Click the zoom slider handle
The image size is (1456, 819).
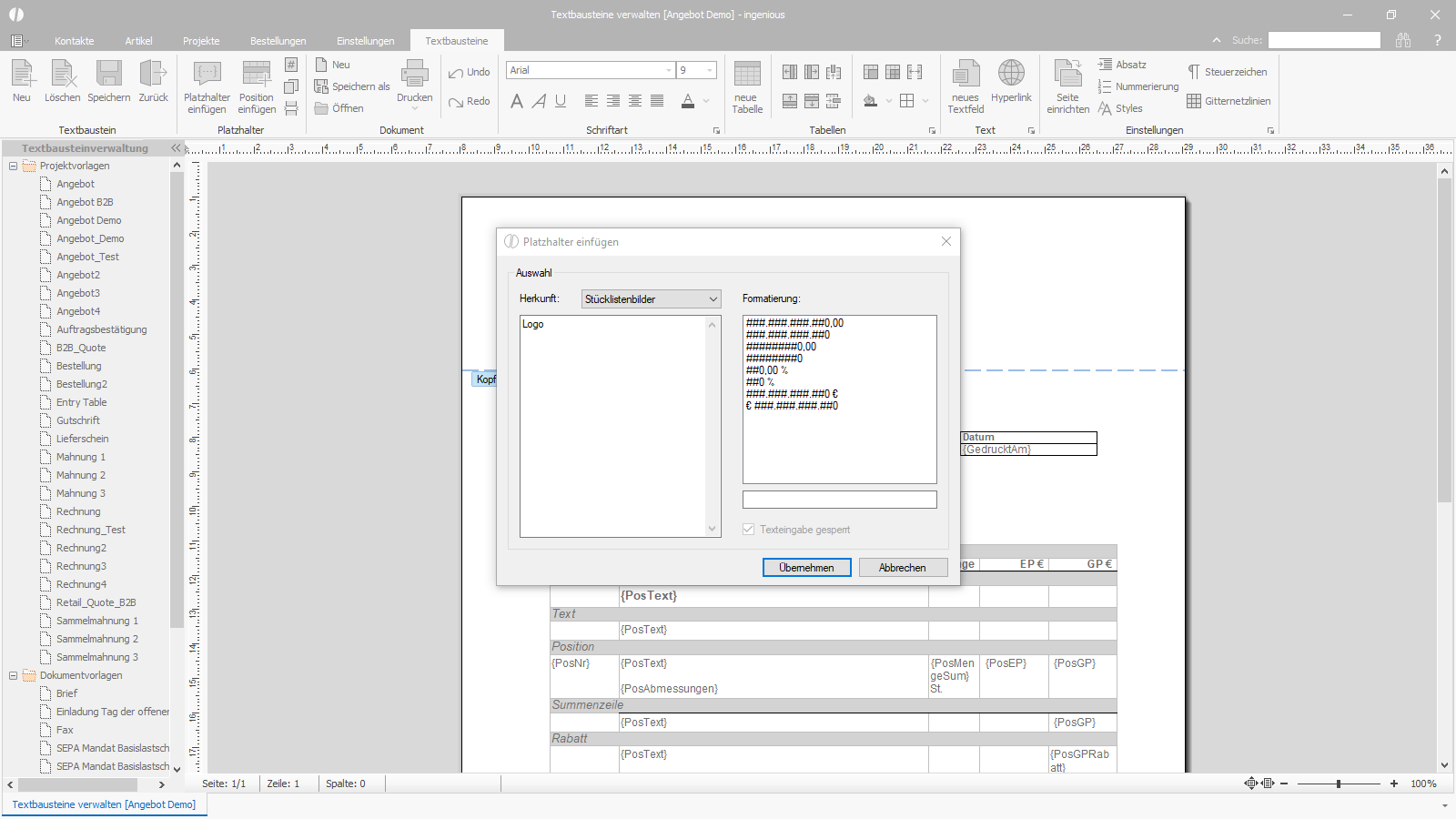coord(1339,784)
